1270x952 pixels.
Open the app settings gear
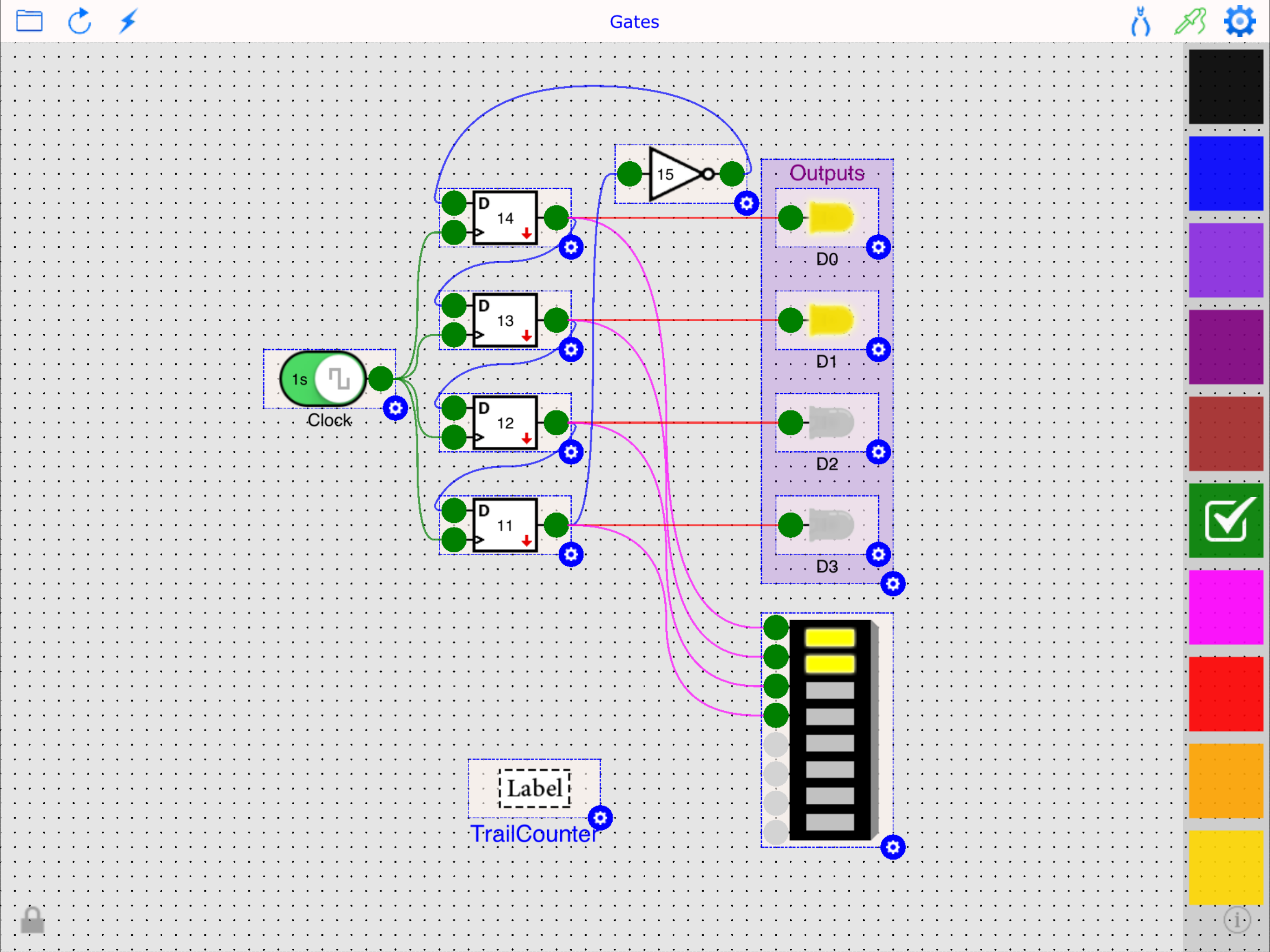tap(1239, 21)
